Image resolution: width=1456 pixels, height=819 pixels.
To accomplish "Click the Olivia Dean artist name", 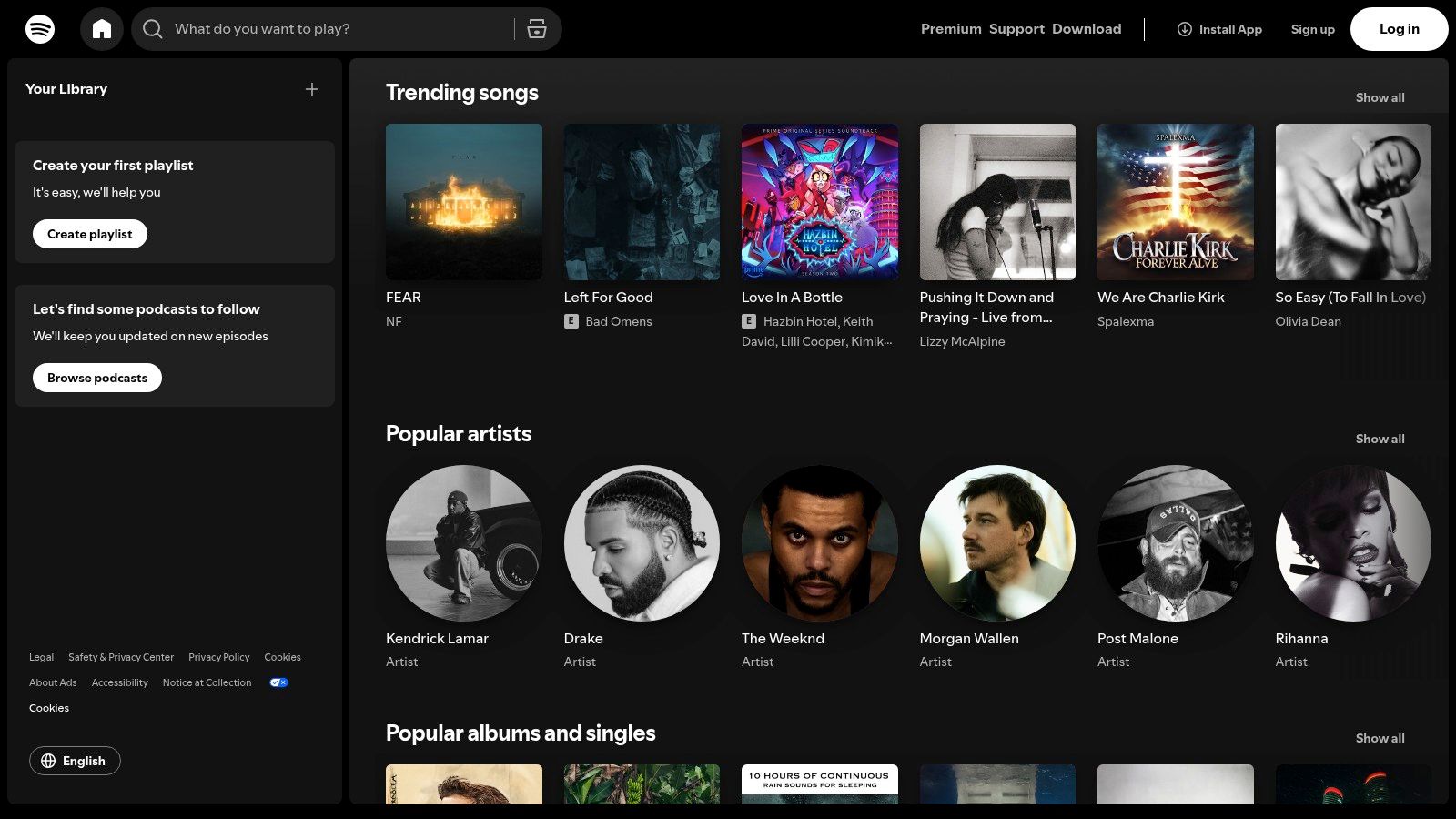I will point(1308,321).
